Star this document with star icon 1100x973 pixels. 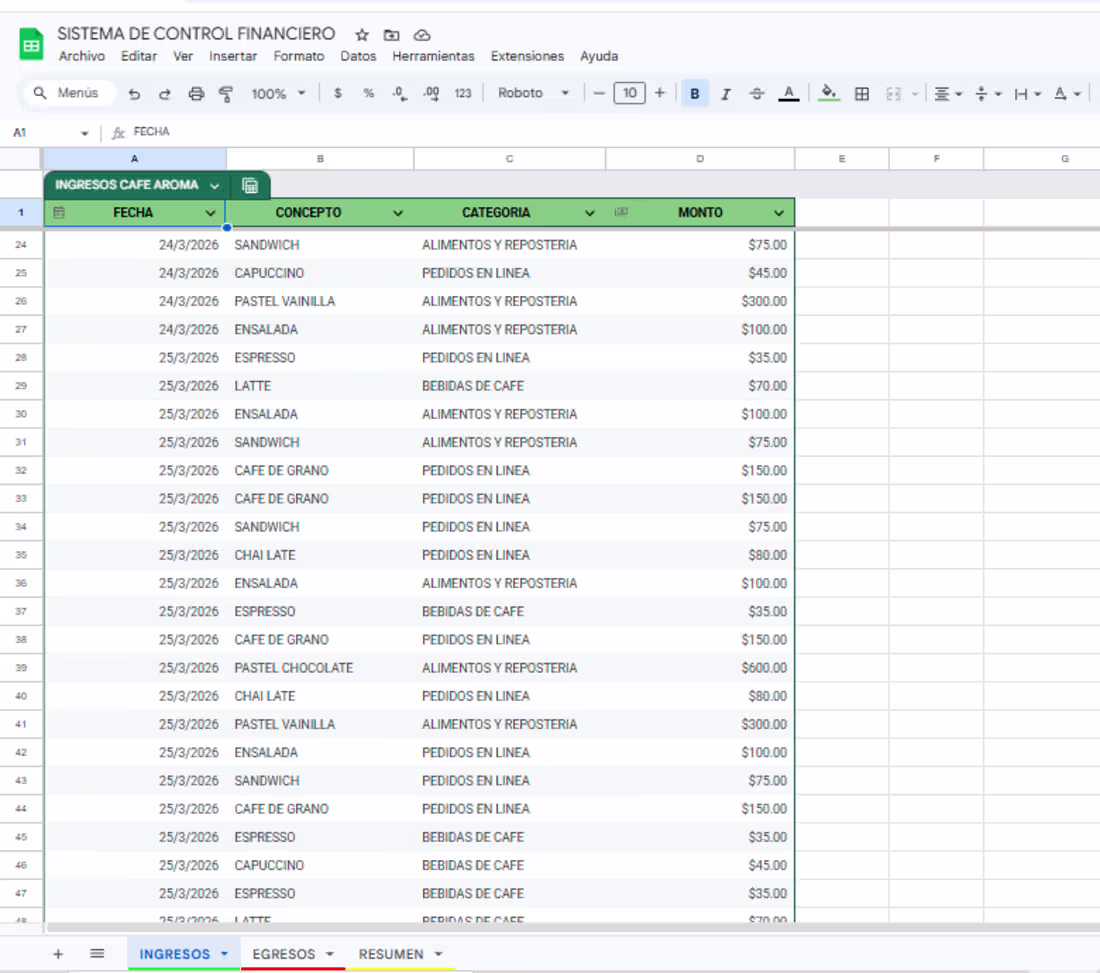(362, 35)
